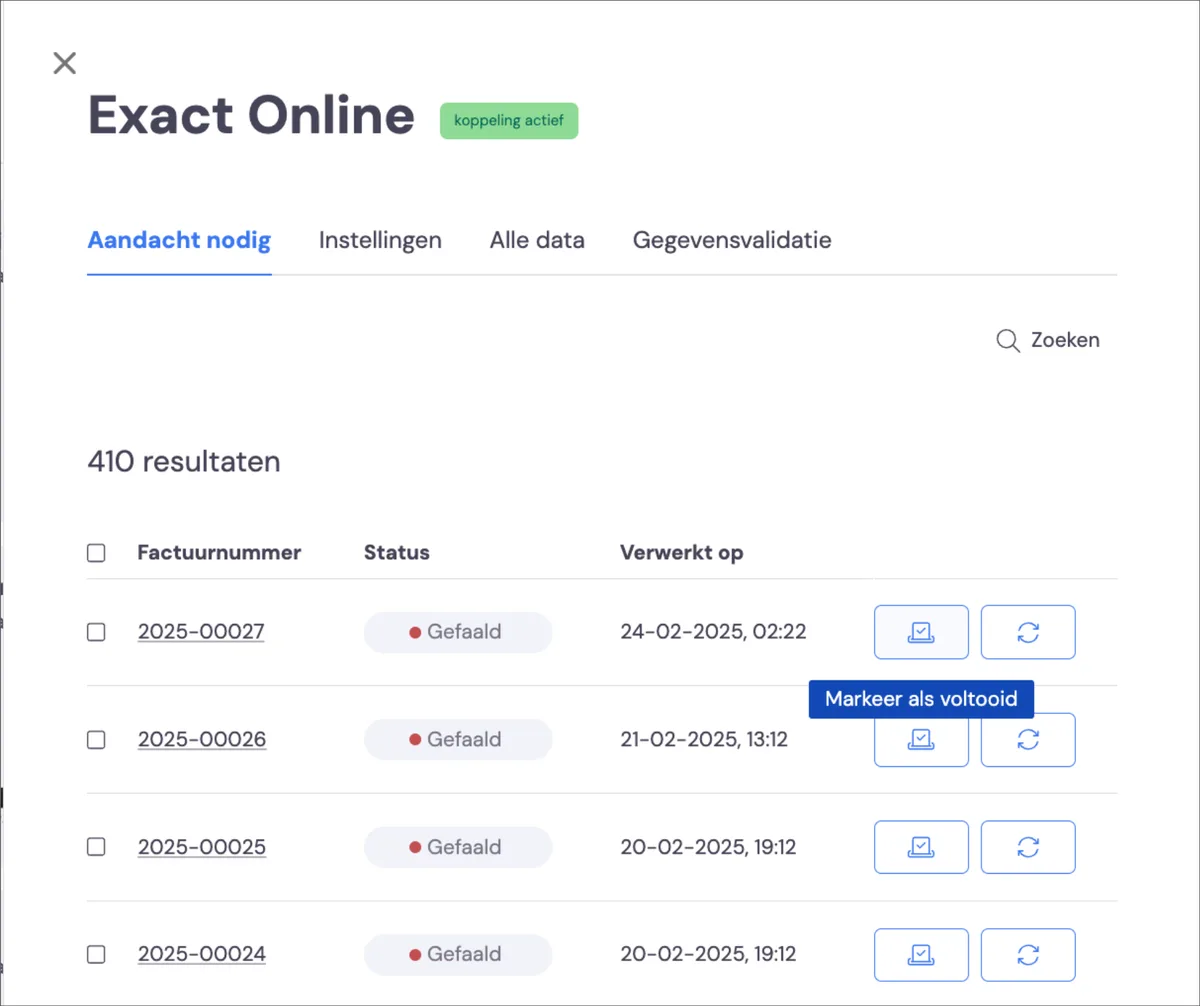Click the Gefaald status of 2025-00026
Image resolution: width=1200 pixels, height=1006 pixels.
pos(458,740)
